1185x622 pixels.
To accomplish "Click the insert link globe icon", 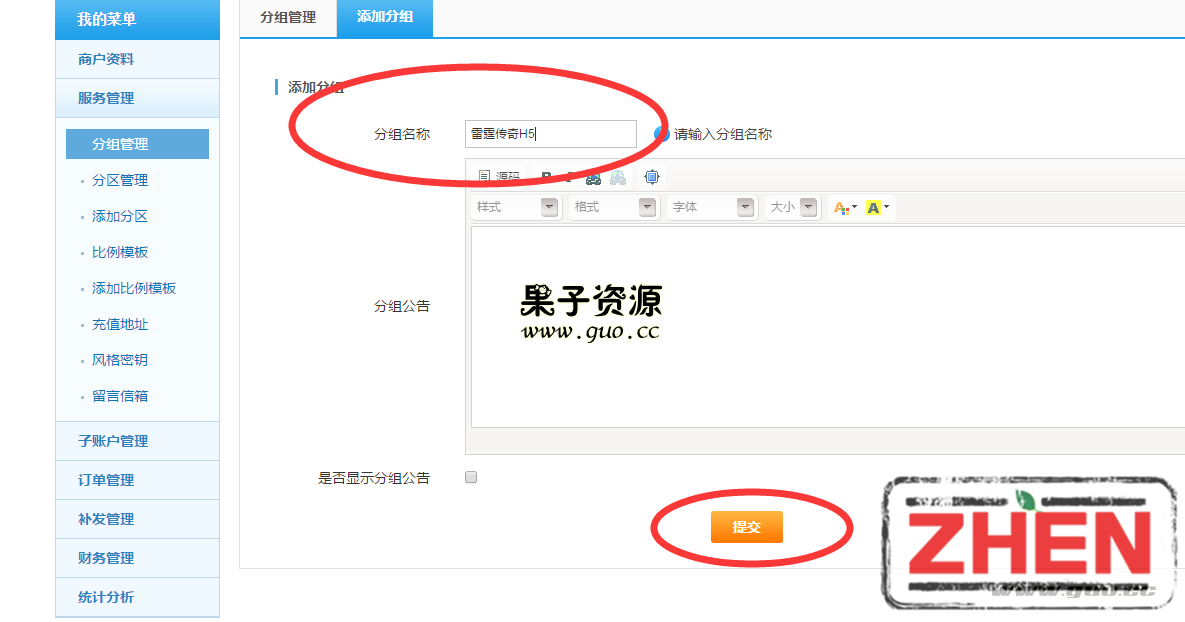I will pyautogui.click(x=594, y=177).
